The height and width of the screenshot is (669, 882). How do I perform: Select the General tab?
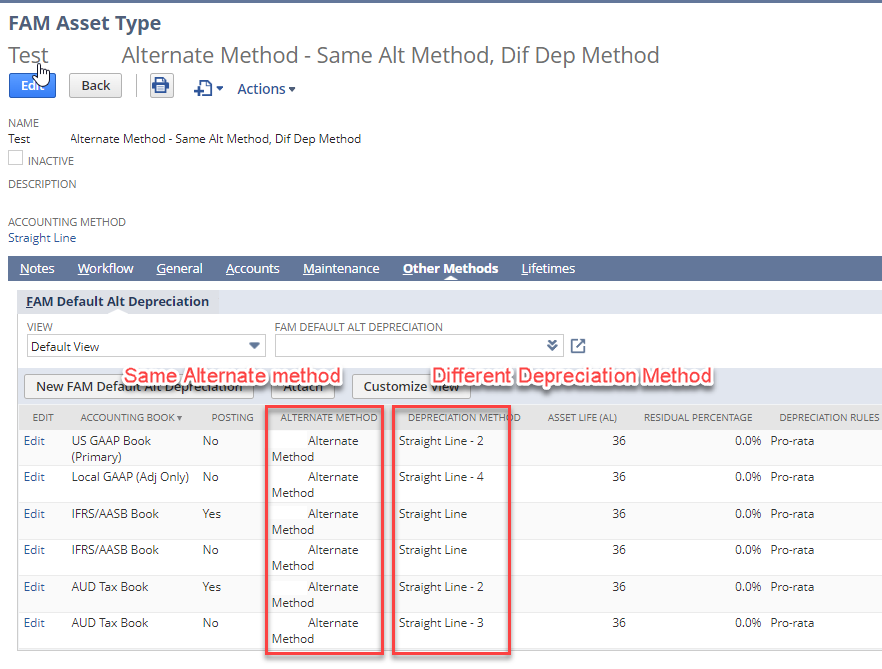tap(179, 268)
